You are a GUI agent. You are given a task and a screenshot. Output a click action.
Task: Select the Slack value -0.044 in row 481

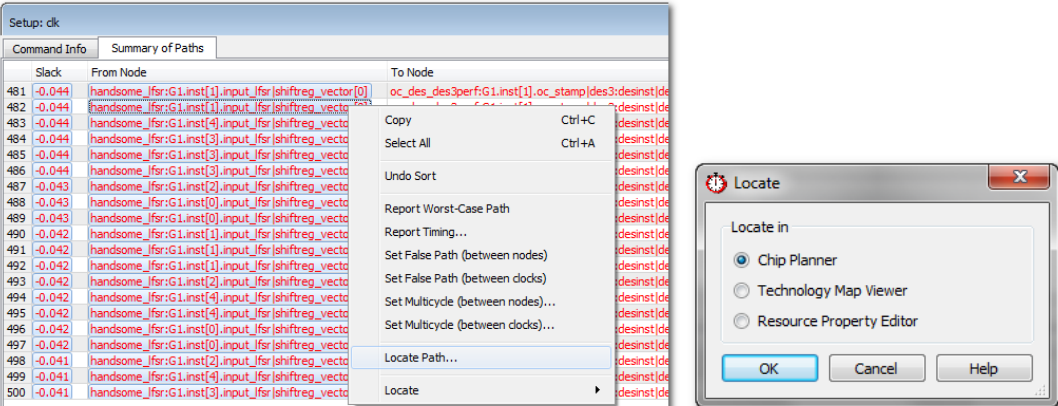coord(52,91)
